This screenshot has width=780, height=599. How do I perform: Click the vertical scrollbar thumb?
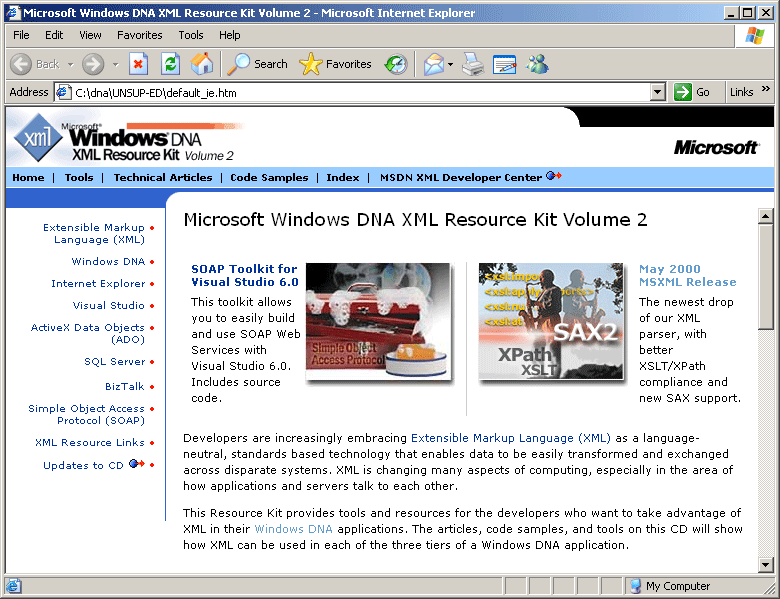pyautogui.click(x=766, y=277)
